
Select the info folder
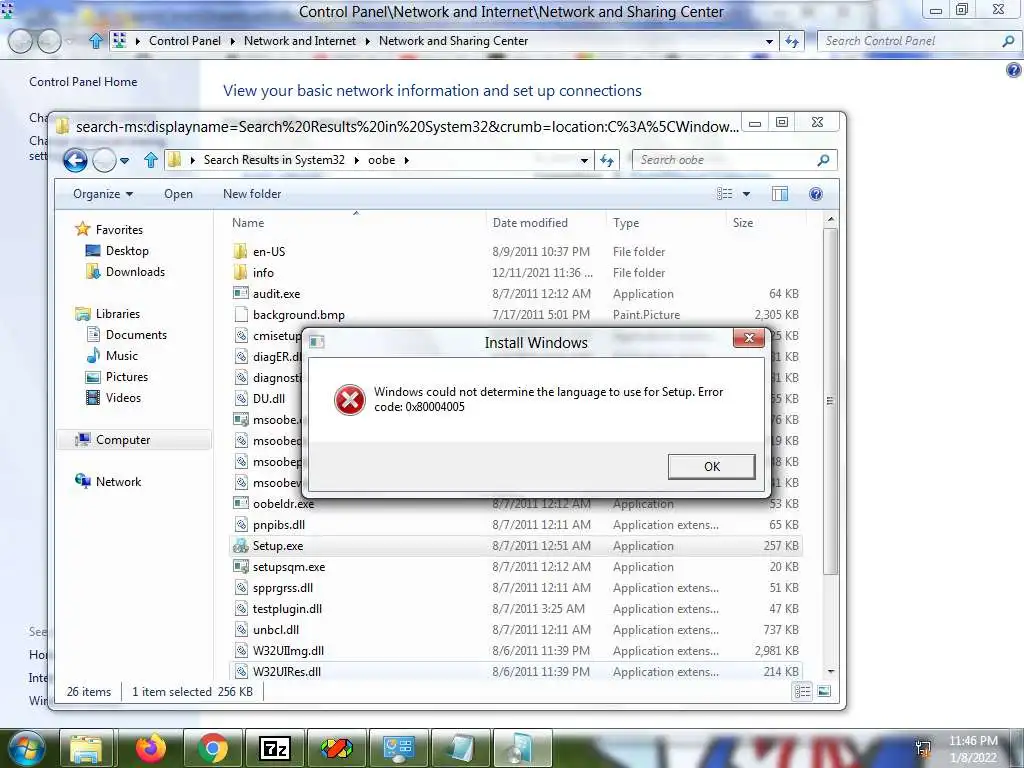tap(263, 272)
